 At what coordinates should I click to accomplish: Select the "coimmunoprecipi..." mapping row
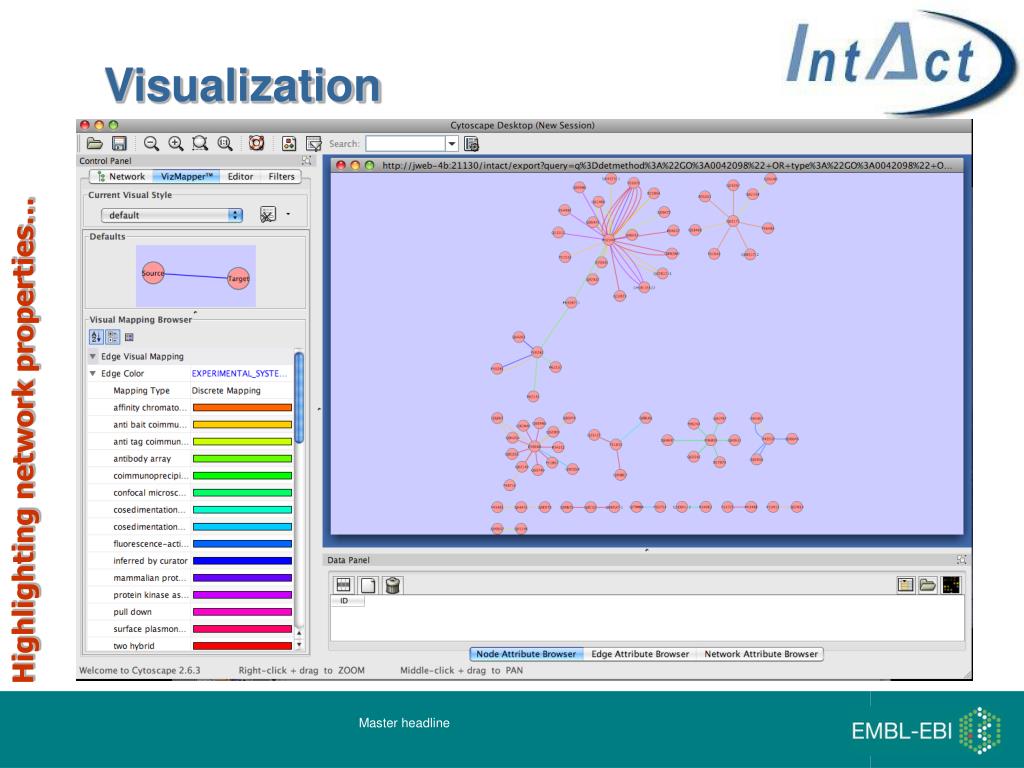point(190,476)
